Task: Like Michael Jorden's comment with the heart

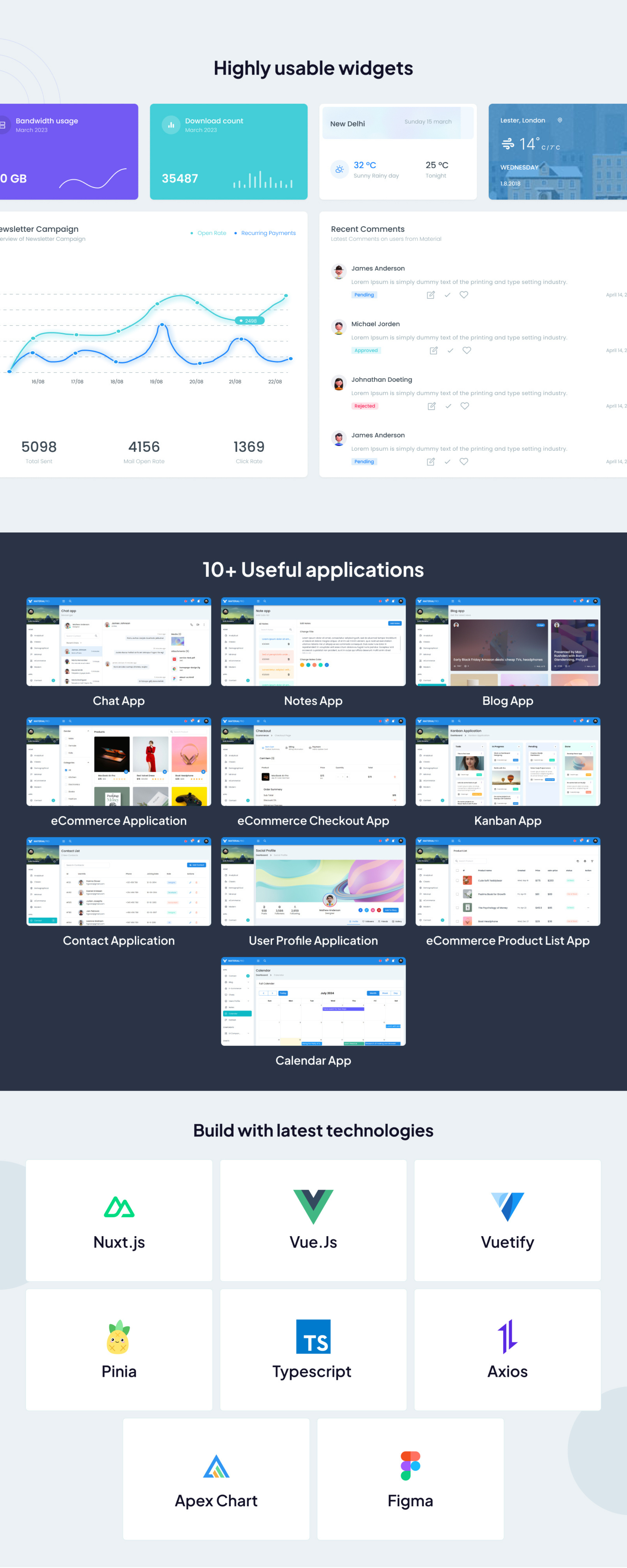Action: coord(466,351)
